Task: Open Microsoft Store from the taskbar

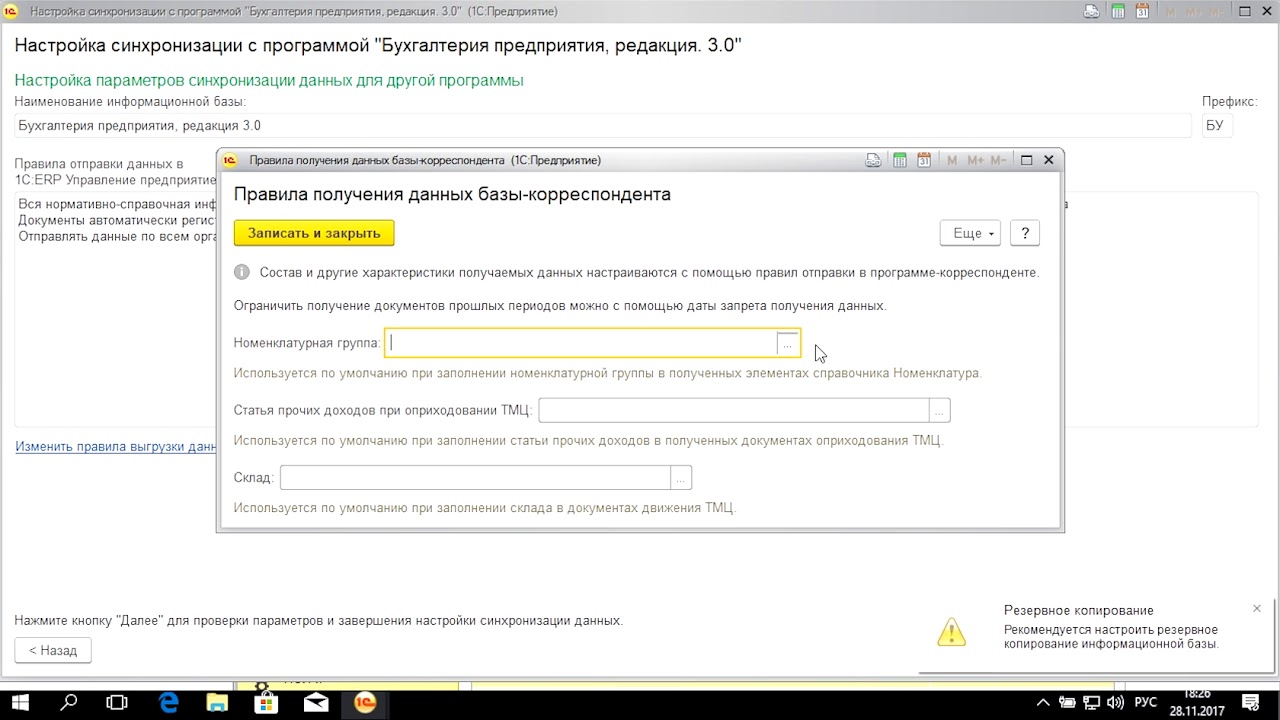Action: coord(266,702)
